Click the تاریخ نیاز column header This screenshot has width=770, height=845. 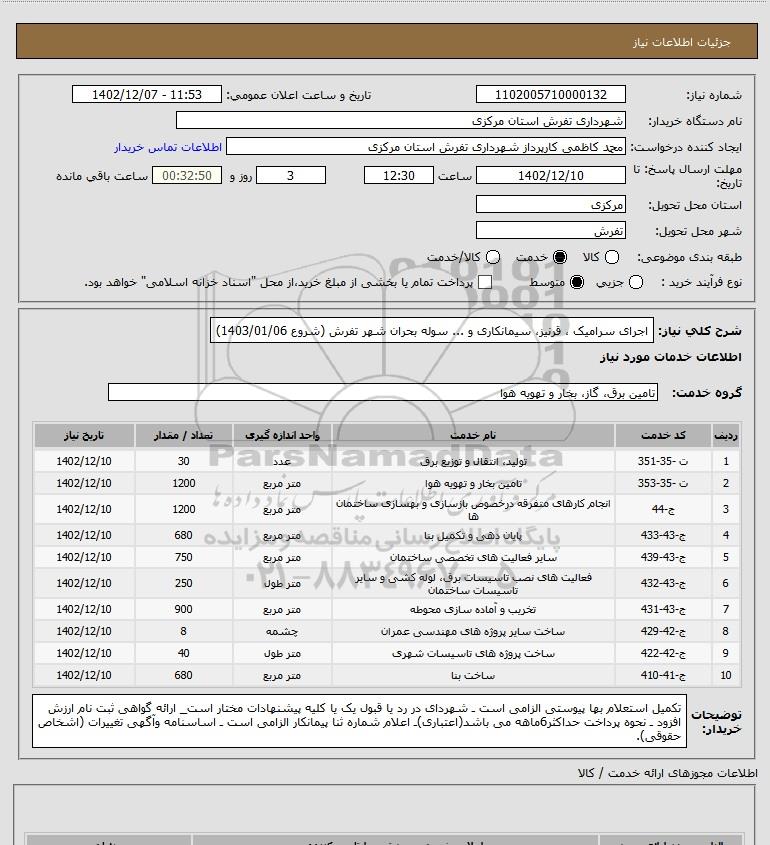coord(84,435)
